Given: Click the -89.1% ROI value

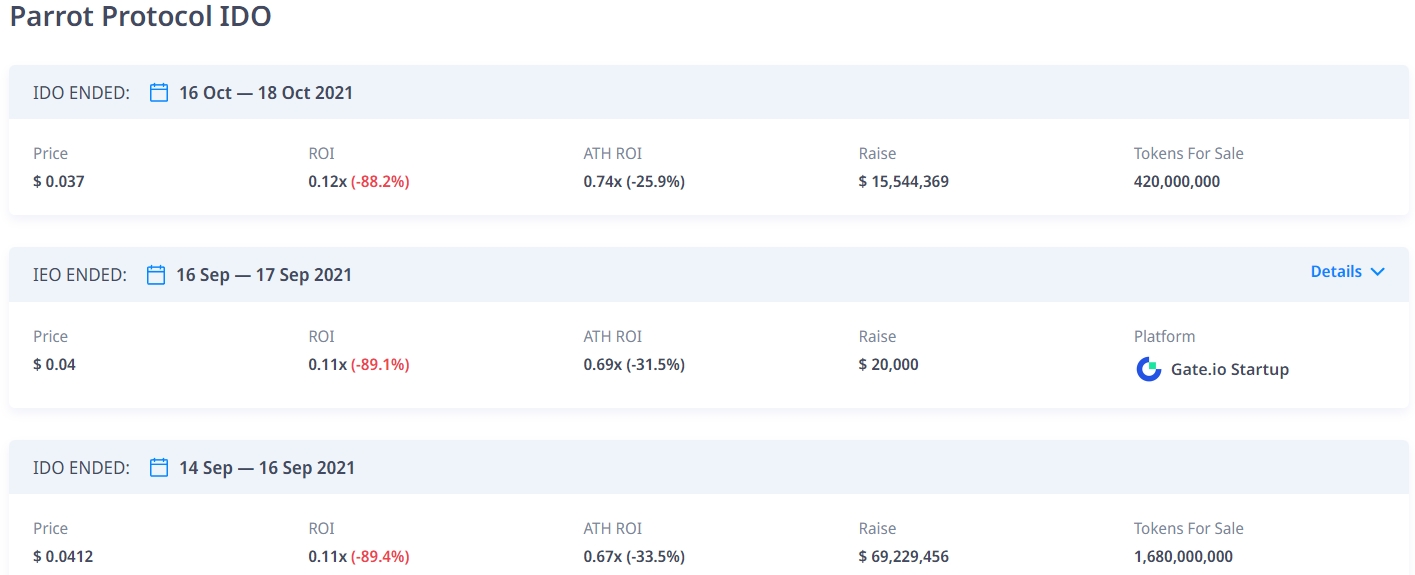Looking at the screenshot, I should [380, 365].
